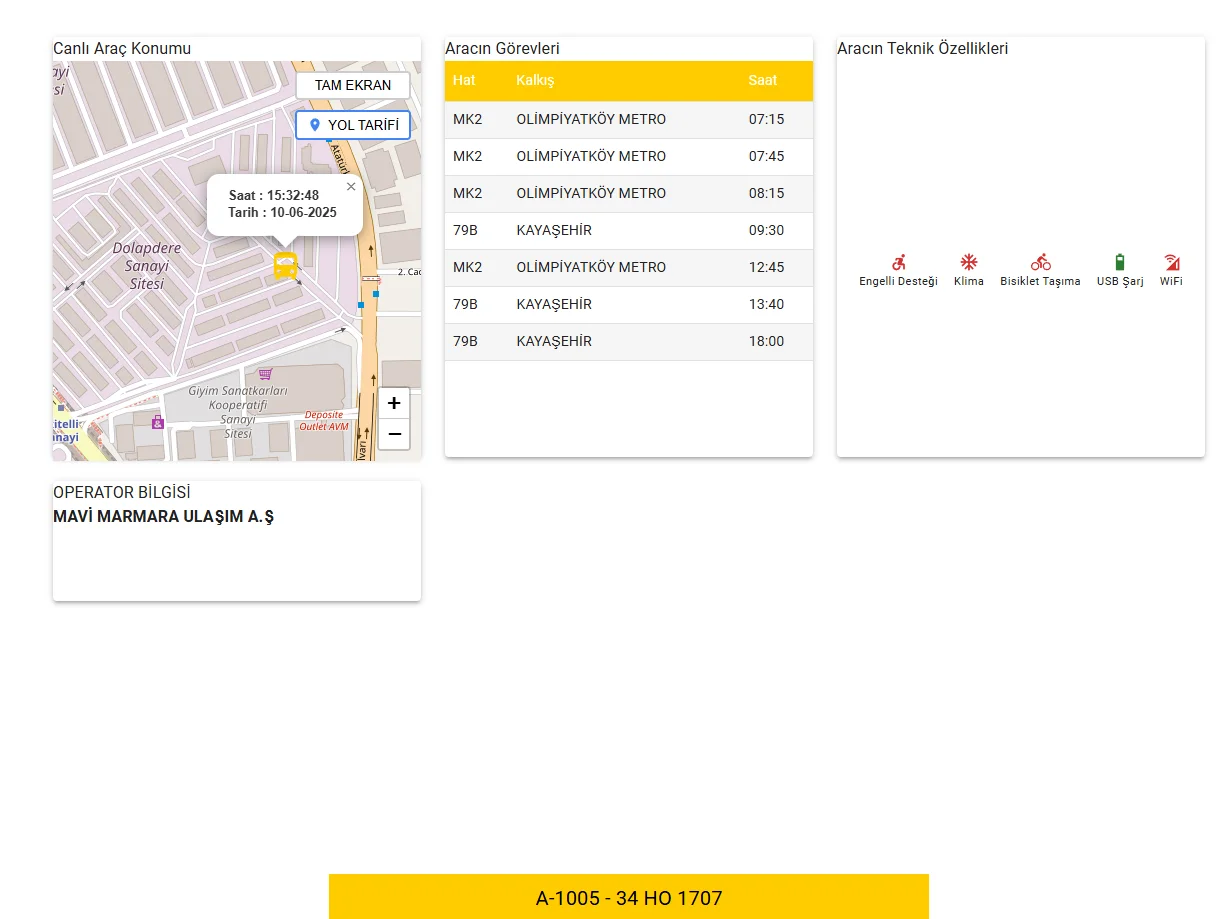The width and height of the screenshot is (1218, 919).
Task: Click the yellow bus marker on map
Action: tap(285, 265)
